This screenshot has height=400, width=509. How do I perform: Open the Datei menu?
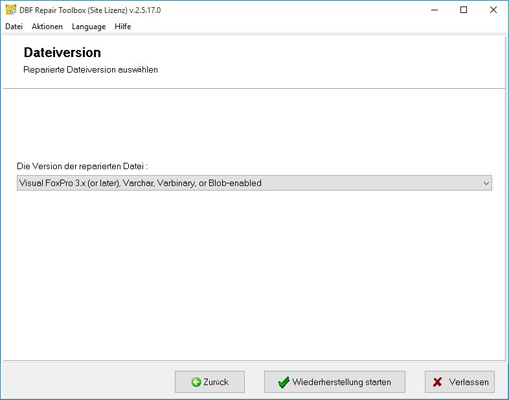tap(14, 27)
